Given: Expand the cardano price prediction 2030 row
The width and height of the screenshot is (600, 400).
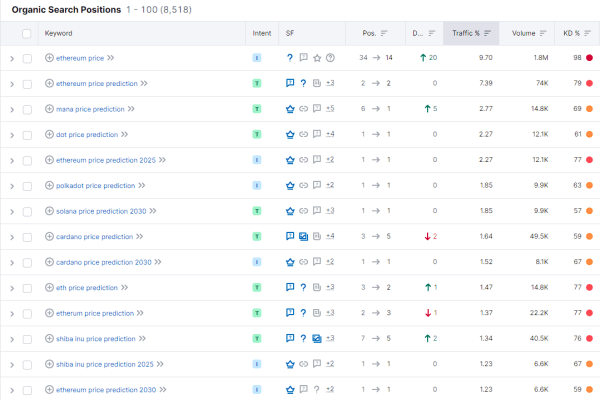Looking at the screenshot, I should pyautogui.click(x=11, y=262).
